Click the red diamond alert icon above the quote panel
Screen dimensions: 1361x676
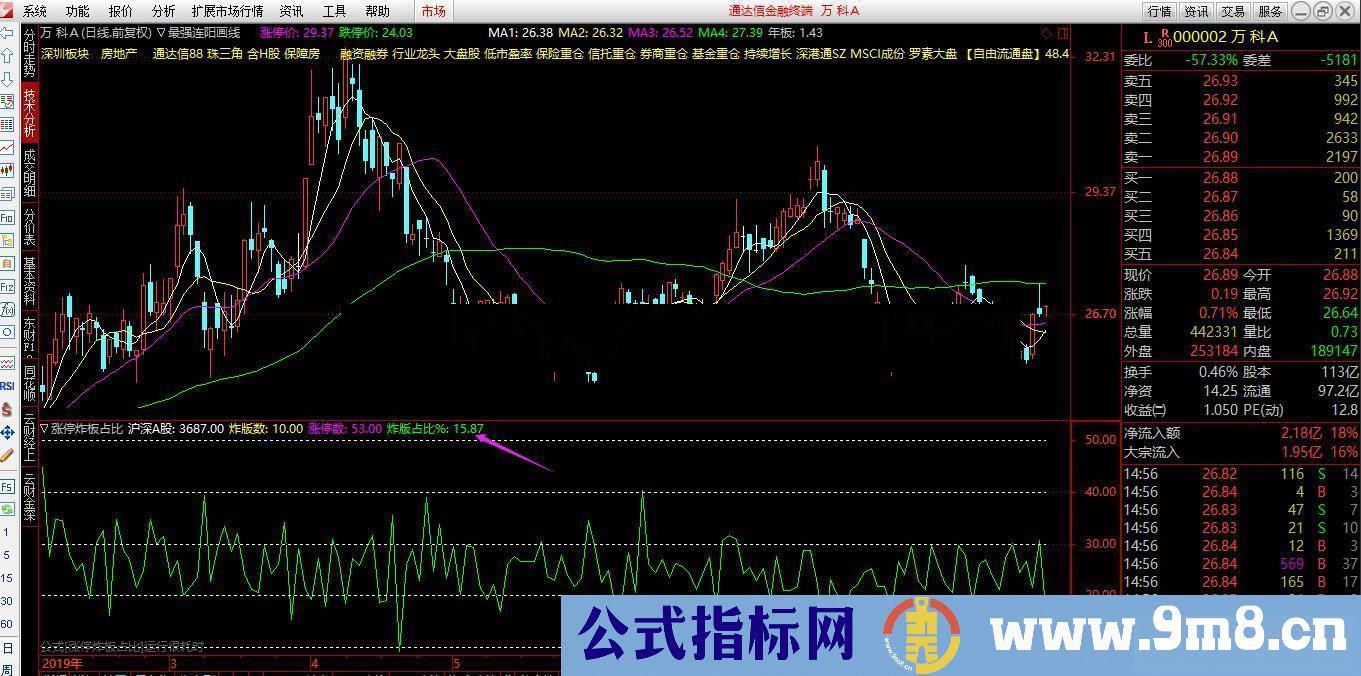pos(1045,33)
